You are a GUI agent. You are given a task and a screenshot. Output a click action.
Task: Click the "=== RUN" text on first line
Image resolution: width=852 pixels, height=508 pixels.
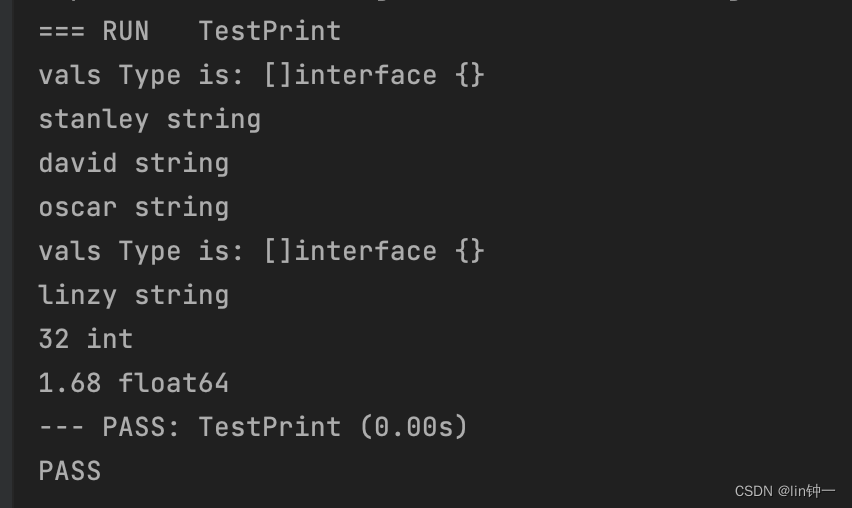point(93,31)
